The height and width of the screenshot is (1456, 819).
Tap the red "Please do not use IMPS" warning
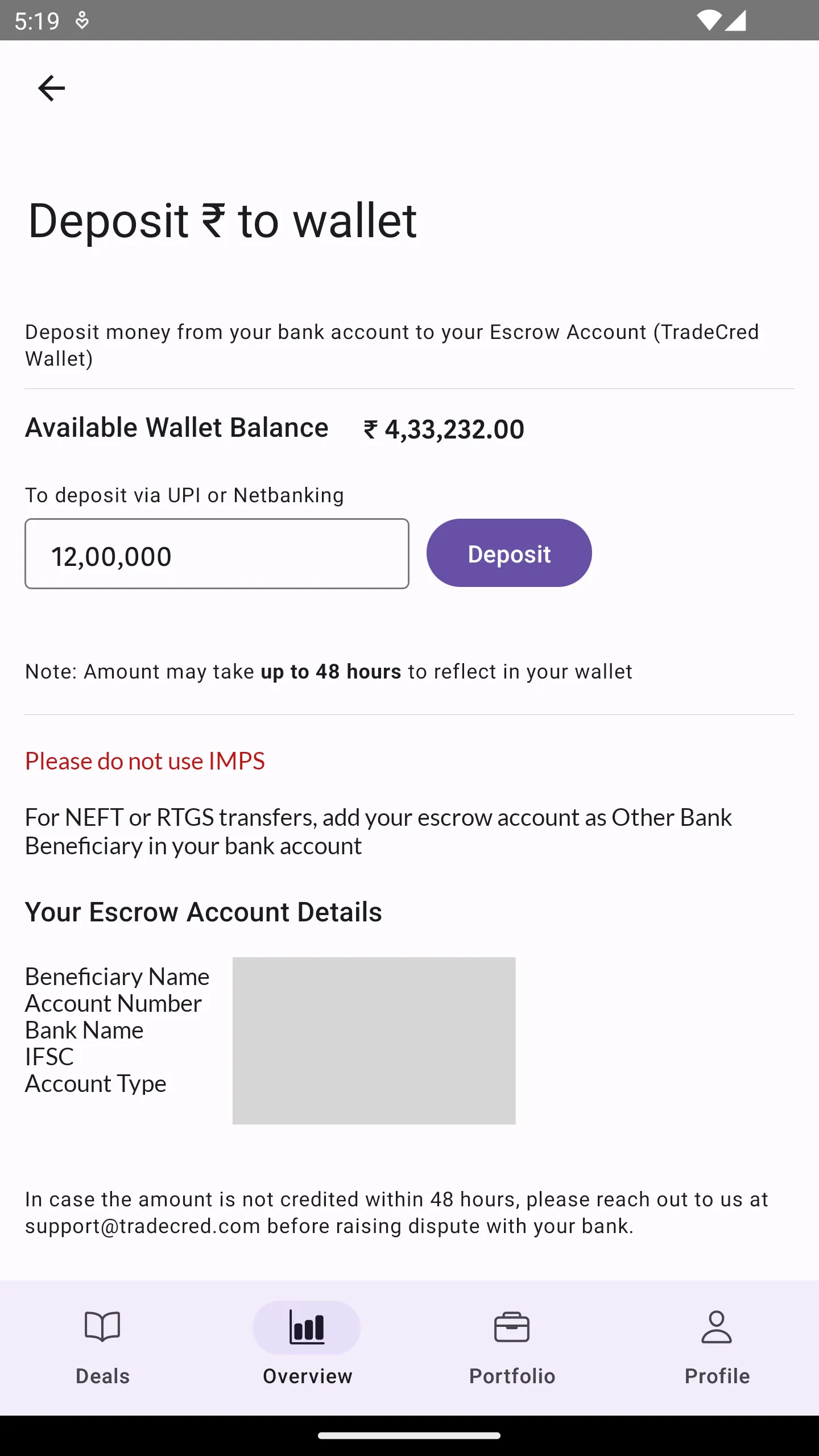[145, 762]
